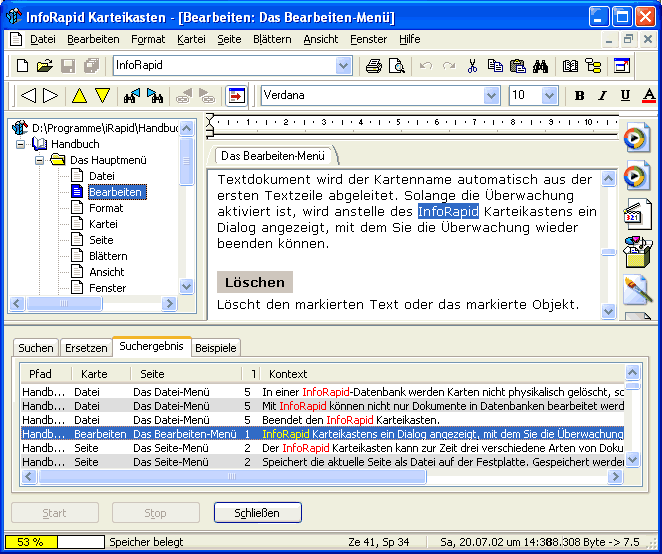Toggle italic formatting
This screenshot has height=554, width=662.
602,95
